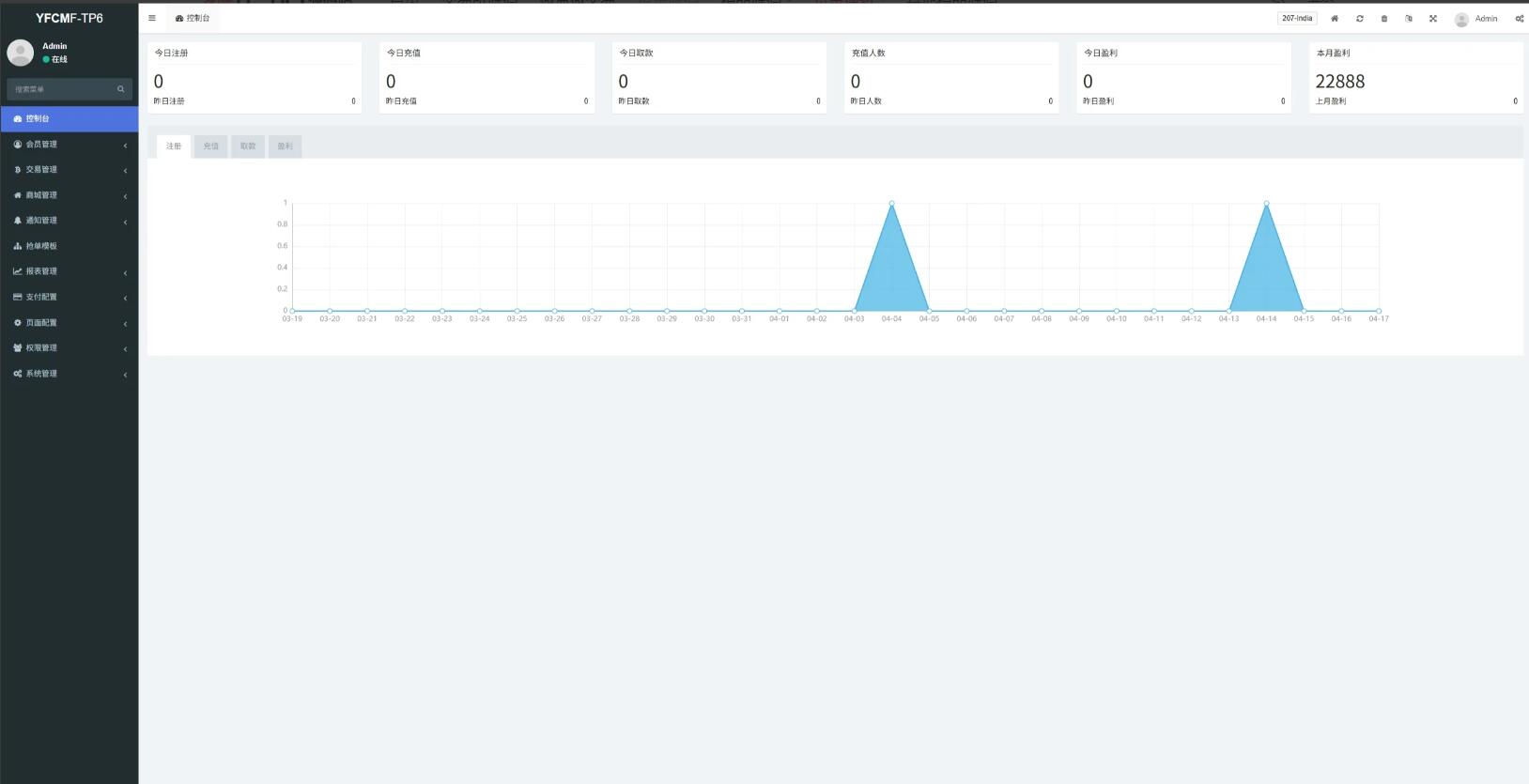1529x784 pixels.
Task: Open the settings gears icon at far right
Action: (x=1519, y=19)
